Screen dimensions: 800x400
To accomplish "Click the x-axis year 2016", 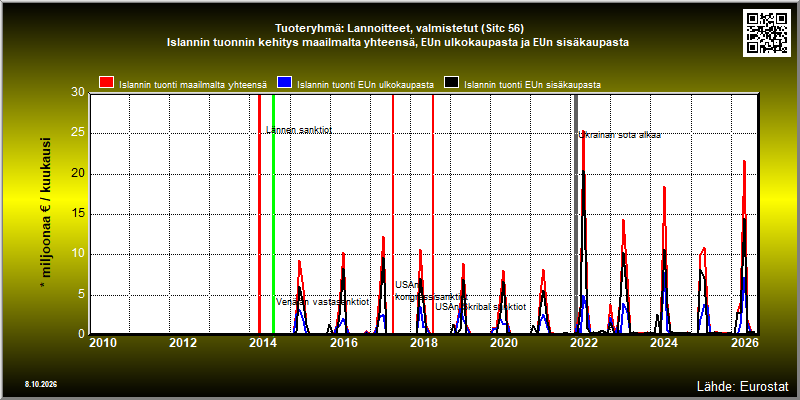I will click(343, 342).
